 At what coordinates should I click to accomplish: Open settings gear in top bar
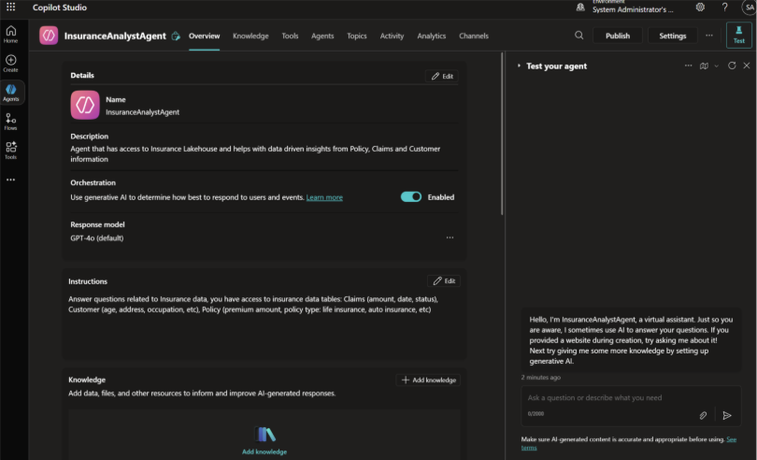point(700,7)
